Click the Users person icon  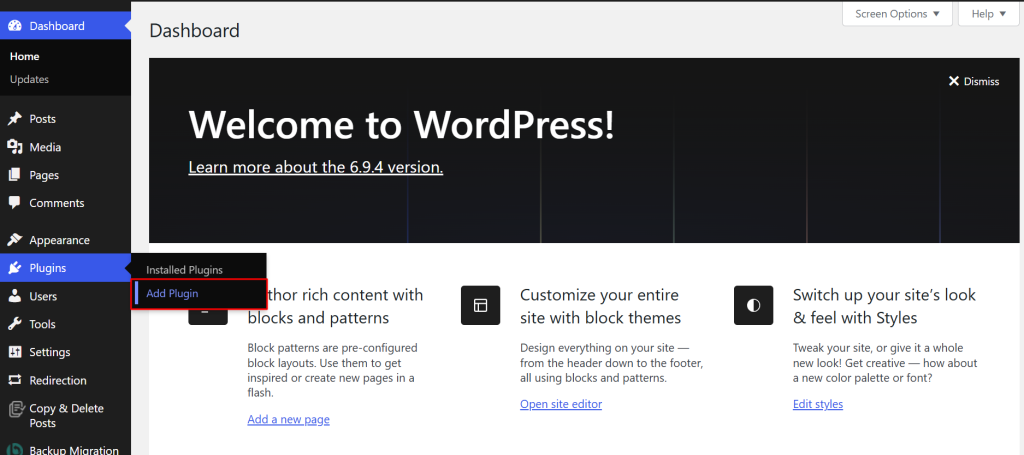click(14, 296)
